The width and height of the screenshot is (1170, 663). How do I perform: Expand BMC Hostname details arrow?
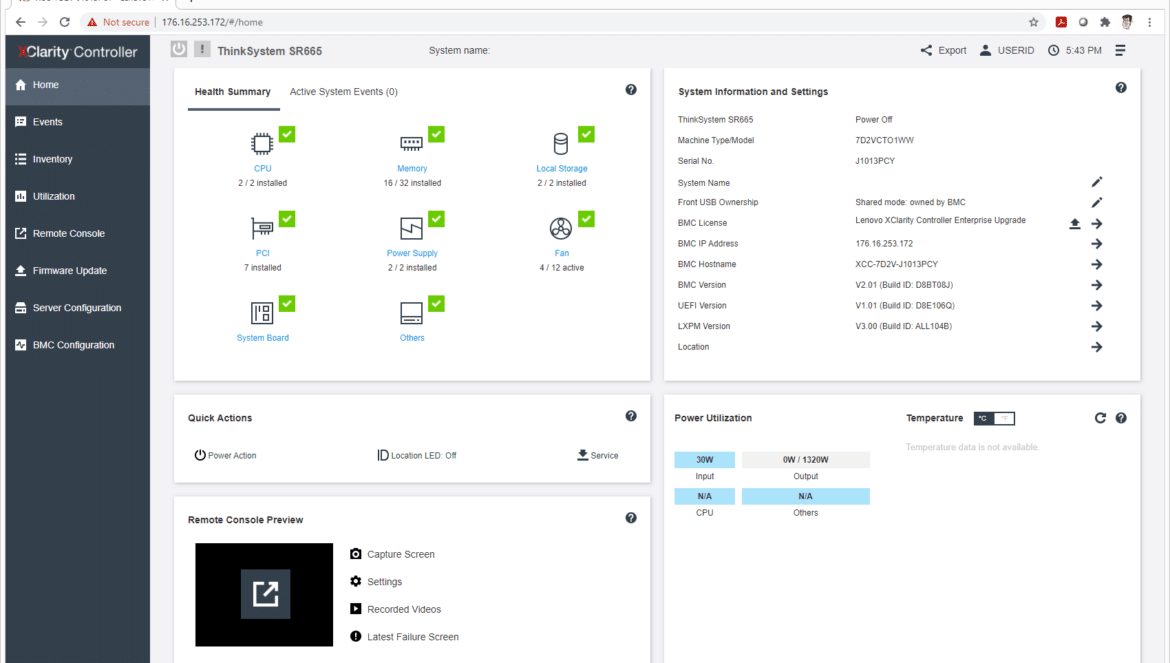coord(1097,265)
